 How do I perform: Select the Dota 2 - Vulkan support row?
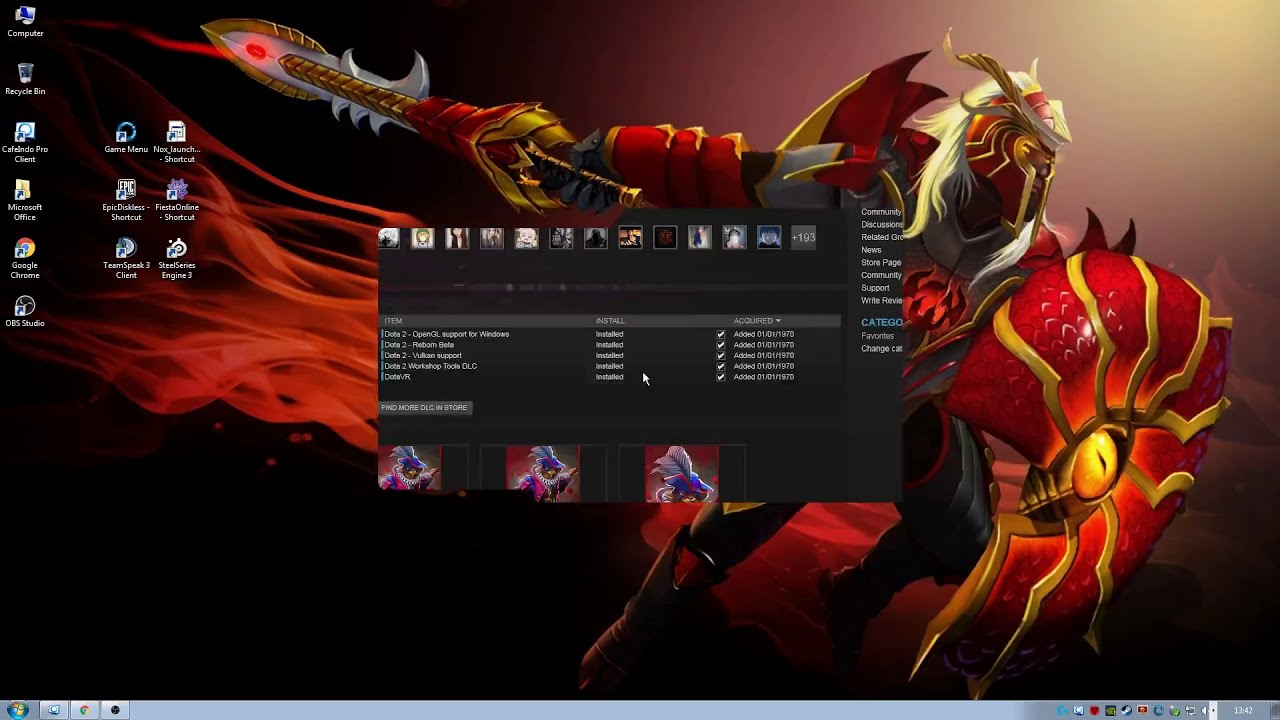(610, 356)
